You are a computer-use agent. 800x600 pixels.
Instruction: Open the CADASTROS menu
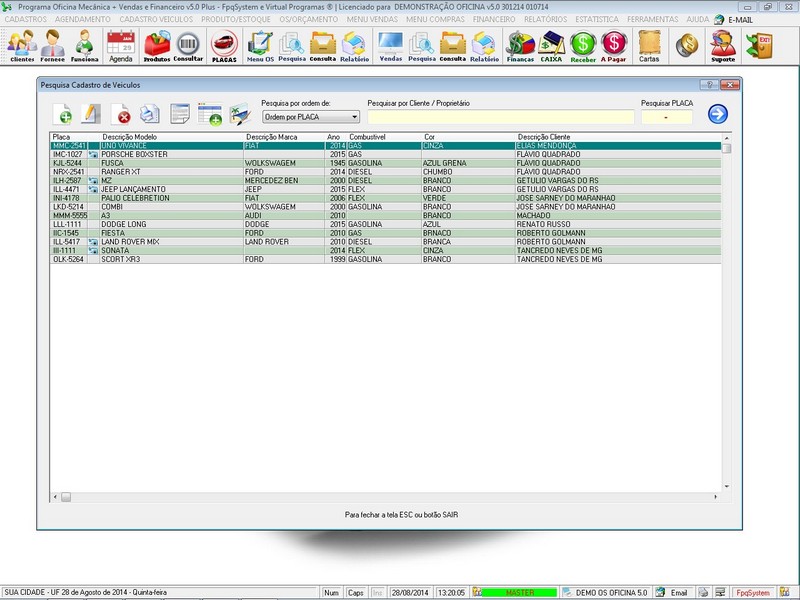[26, 19]
